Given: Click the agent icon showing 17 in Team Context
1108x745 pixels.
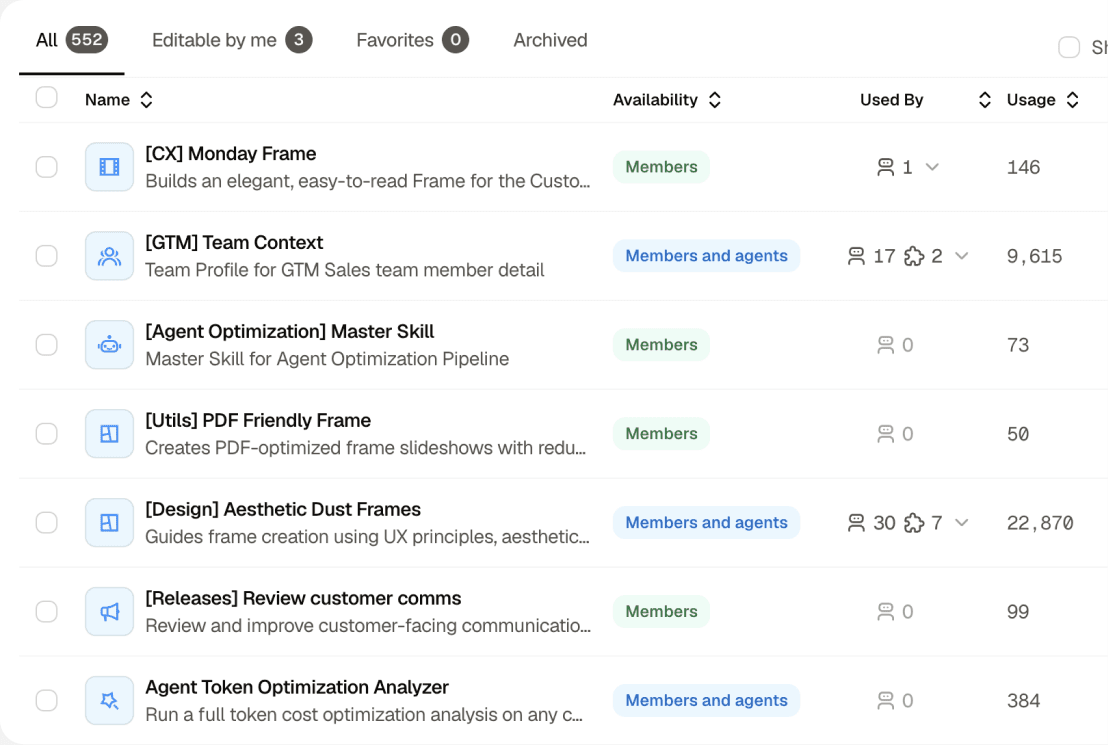Looking at the screenshot, I should coord(856,256).
